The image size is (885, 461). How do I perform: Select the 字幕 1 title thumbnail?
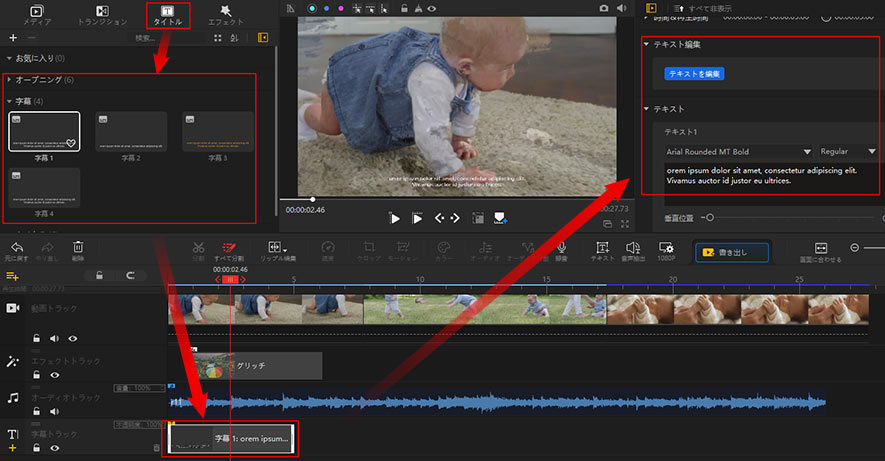pyautogui.click(x=44, y=131)
